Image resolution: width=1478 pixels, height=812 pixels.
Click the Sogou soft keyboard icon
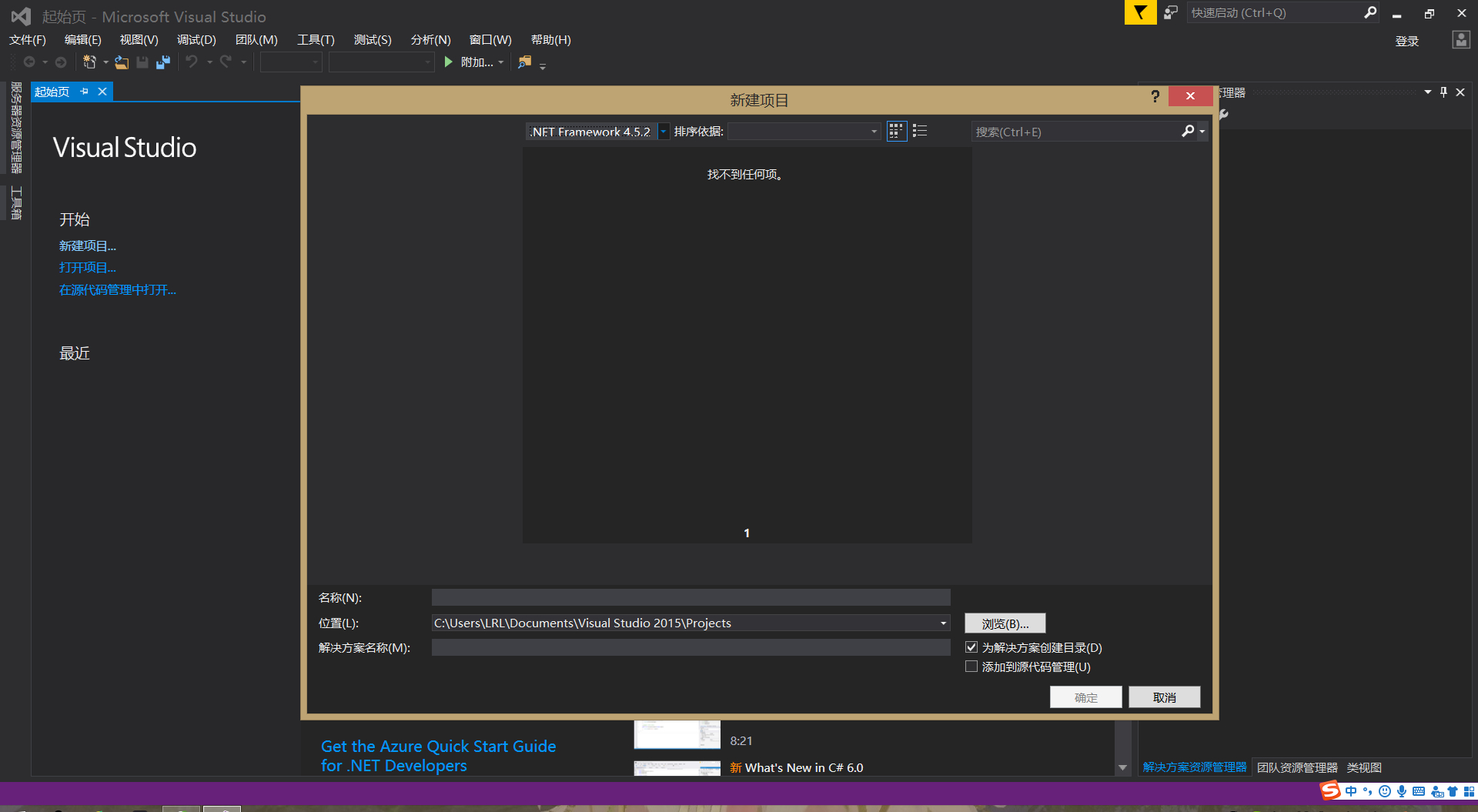[x=1419, y=791]
